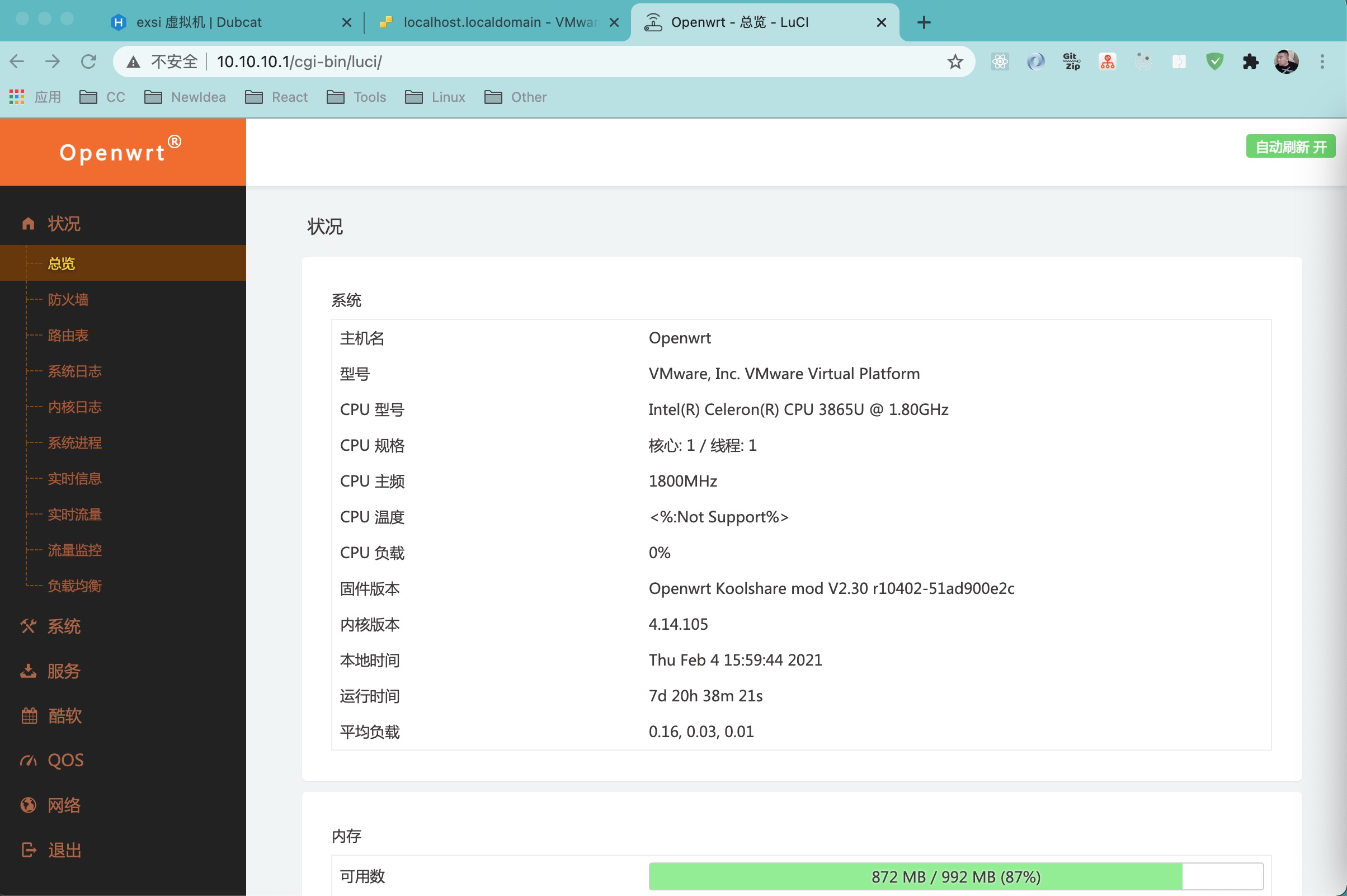Collapse the 状况 sidebar section
1347x896 pixels.
(123, 223)
